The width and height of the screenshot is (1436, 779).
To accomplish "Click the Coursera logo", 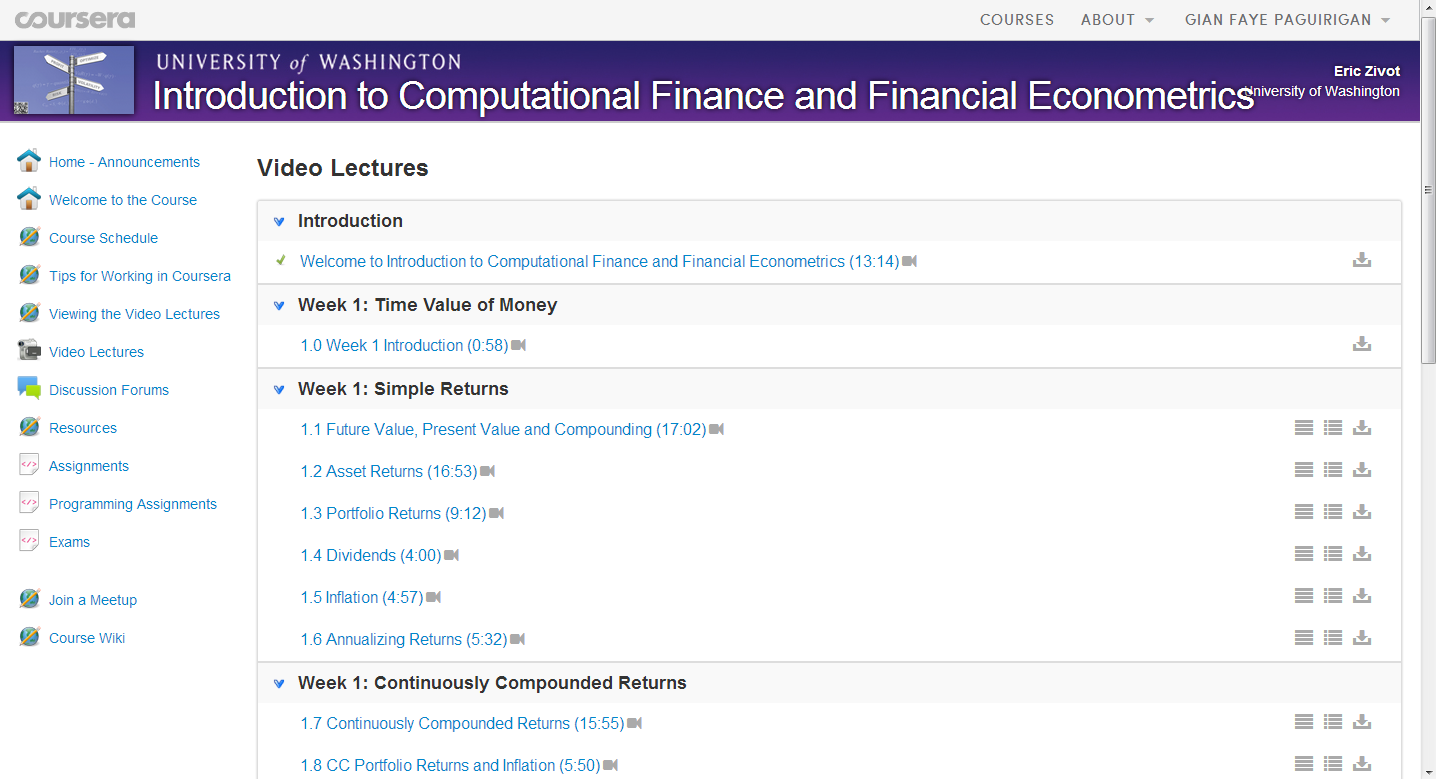I will tap(75, 18).
